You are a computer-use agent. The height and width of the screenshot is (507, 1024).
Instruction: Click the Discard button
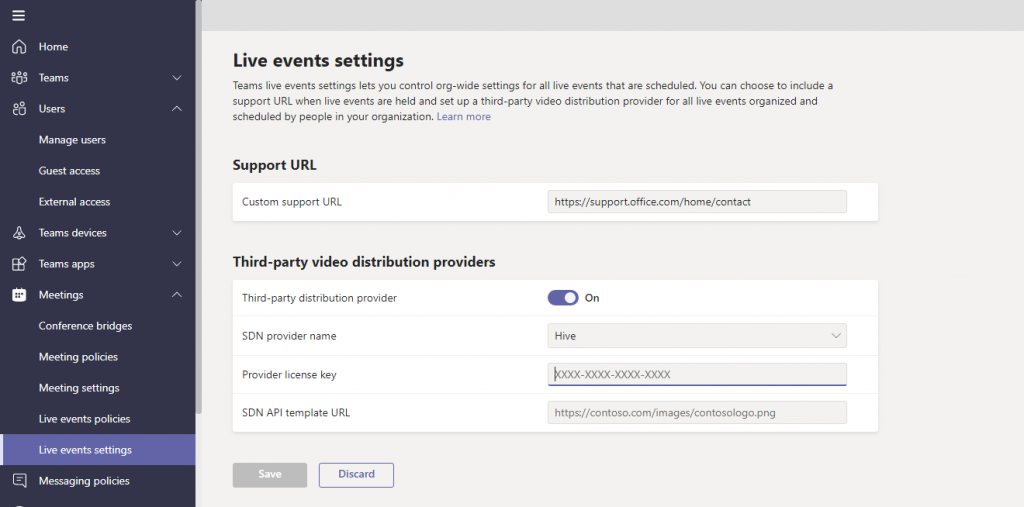pos(356,474)
